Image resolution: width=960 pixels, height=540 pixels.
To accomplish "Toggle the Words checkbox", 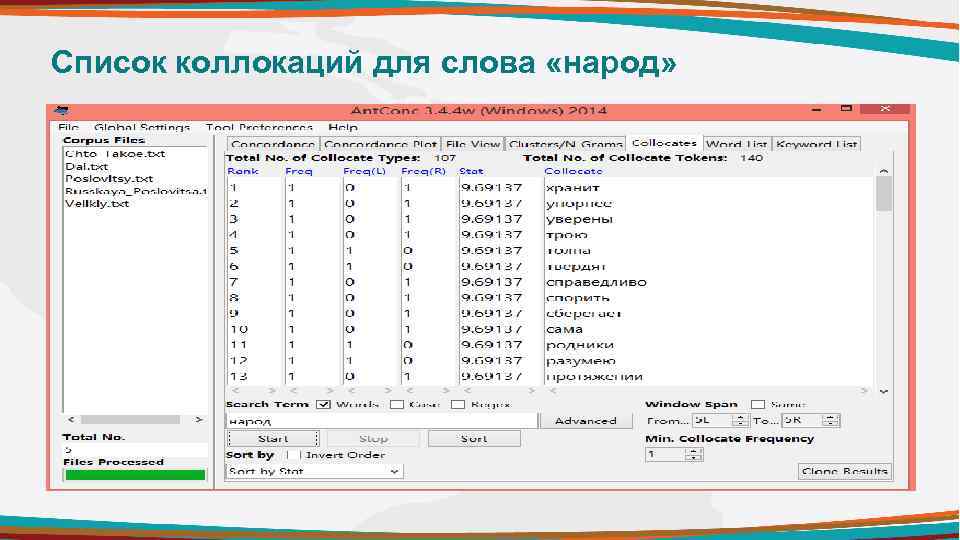I will pyautogui.click(x=323, y=405).
